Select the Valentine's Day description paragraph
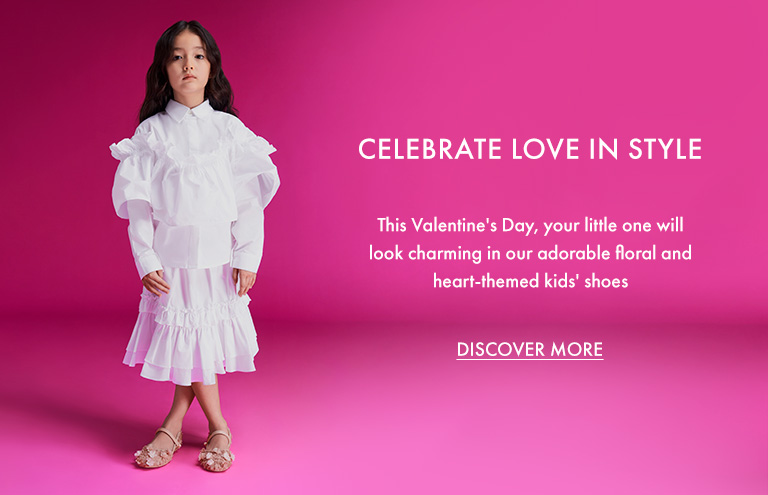This screenshot has width=768, height=495. [x=530, y=253]
